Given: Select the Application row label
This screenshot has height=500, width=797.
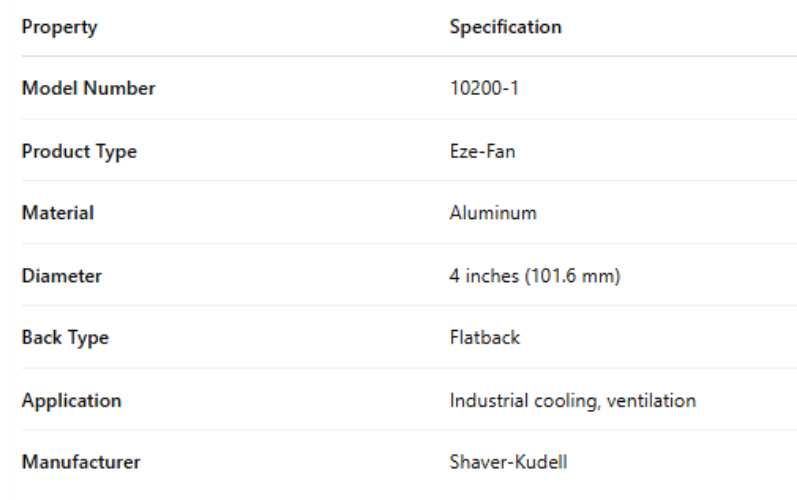Looking at the screenshot, I should [71, 401].
